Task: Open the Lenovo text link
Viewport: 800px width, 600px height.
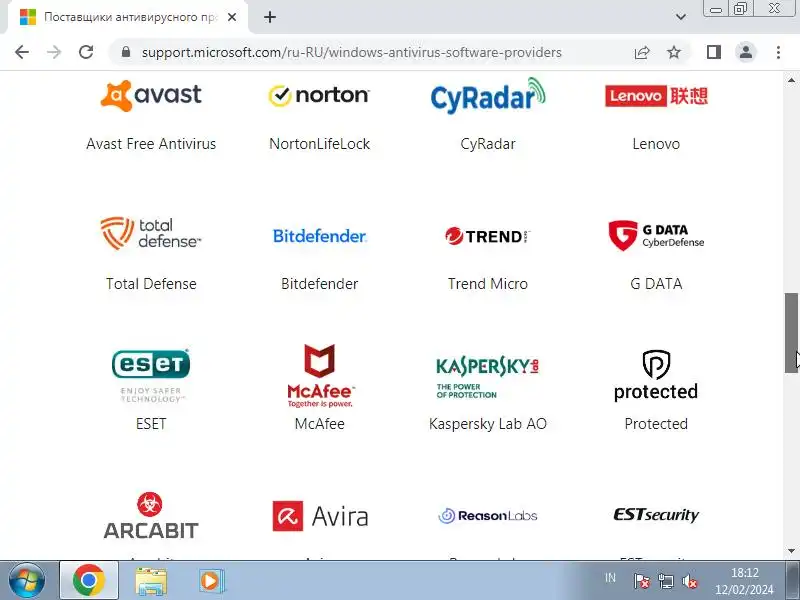Action: [656, 144]
